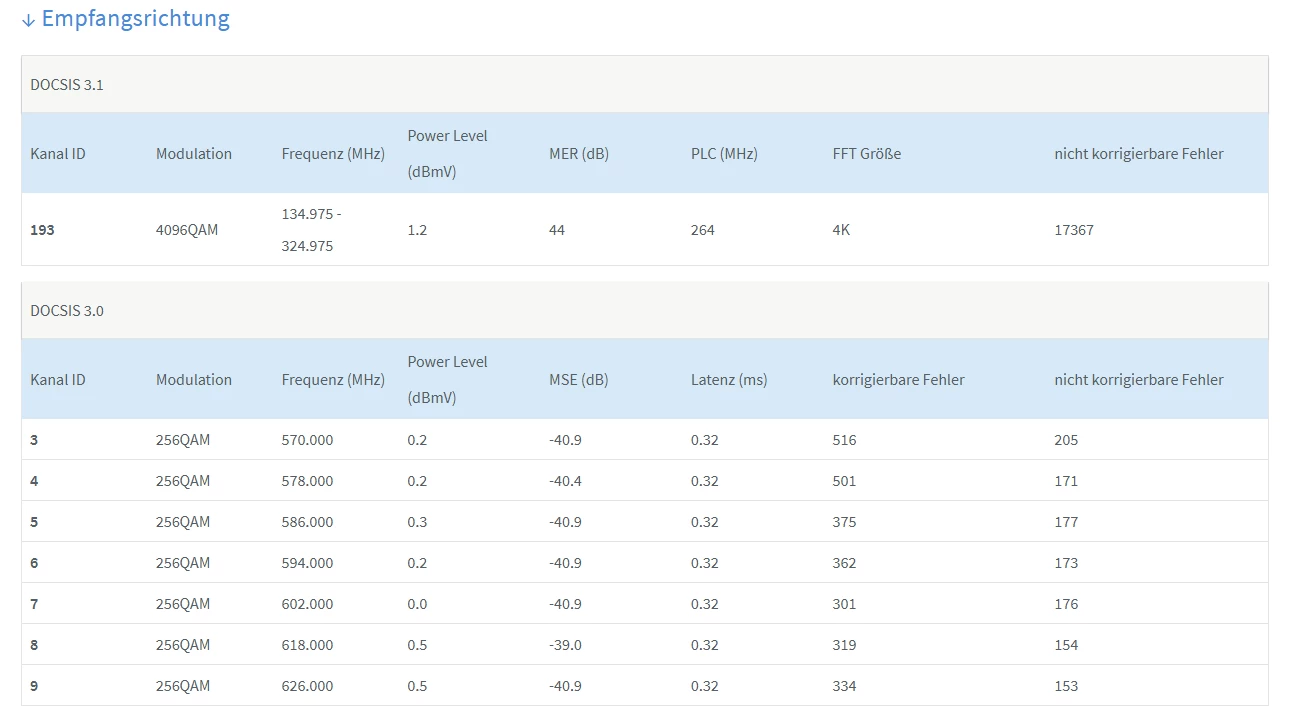Click the 4096QAM modulation cell

[187, 230]
